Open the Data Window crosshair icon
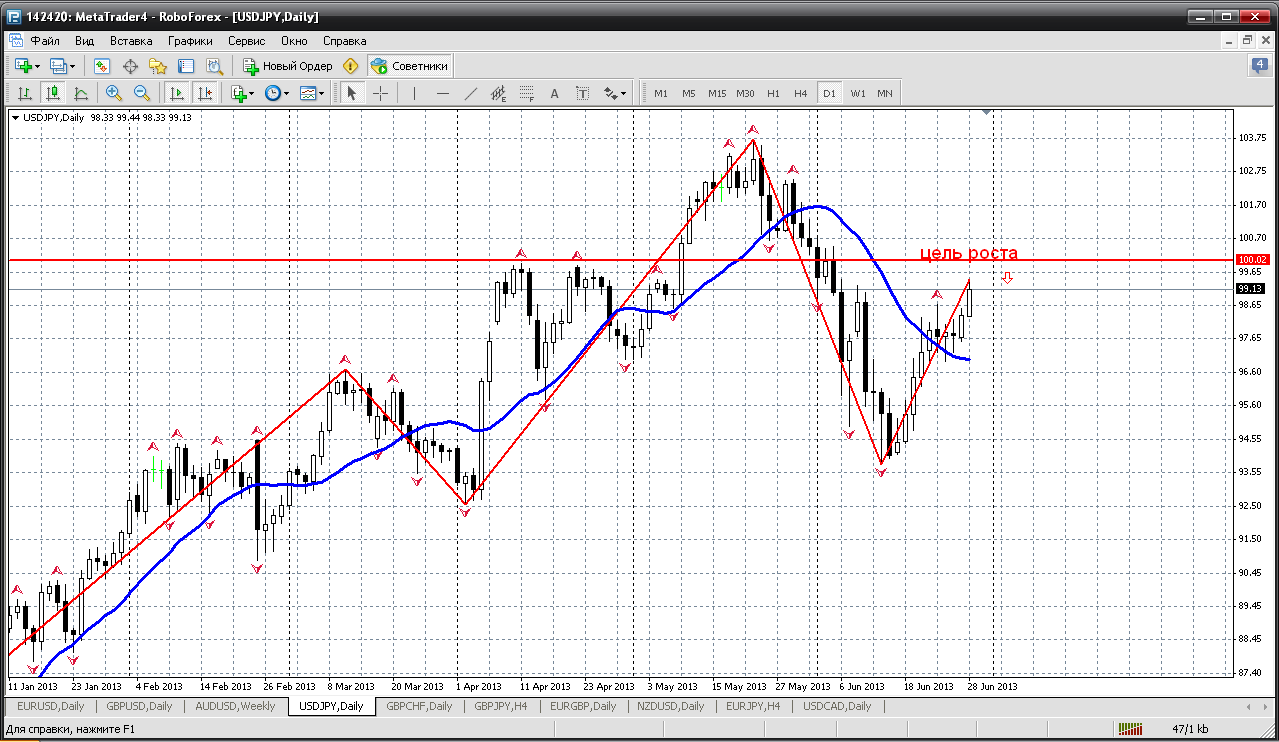This screenshot has height=742, width=1279. [130, 66]
